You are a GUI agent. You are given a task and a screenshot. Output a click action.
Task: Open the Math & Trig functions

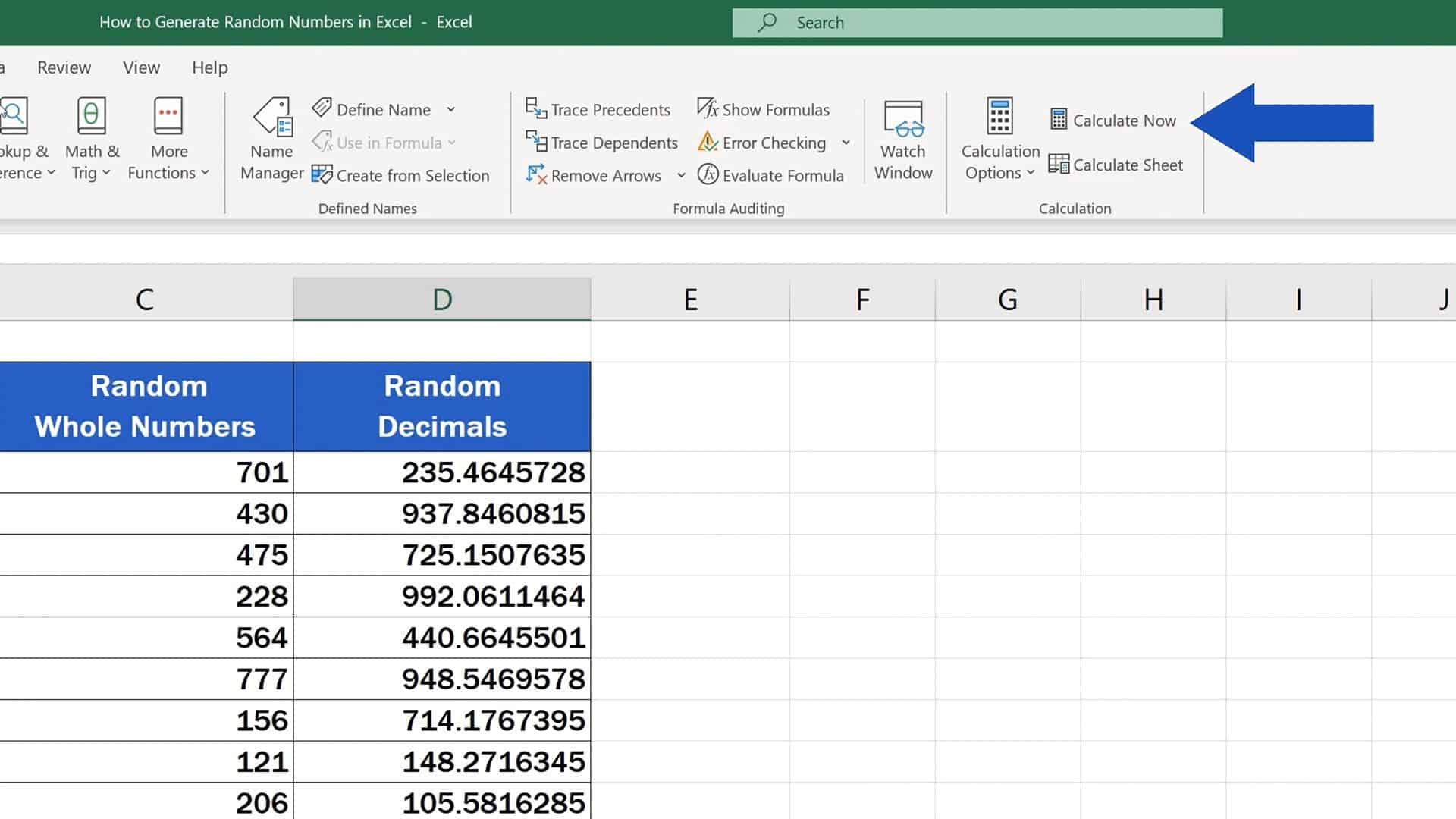[91, 136]
